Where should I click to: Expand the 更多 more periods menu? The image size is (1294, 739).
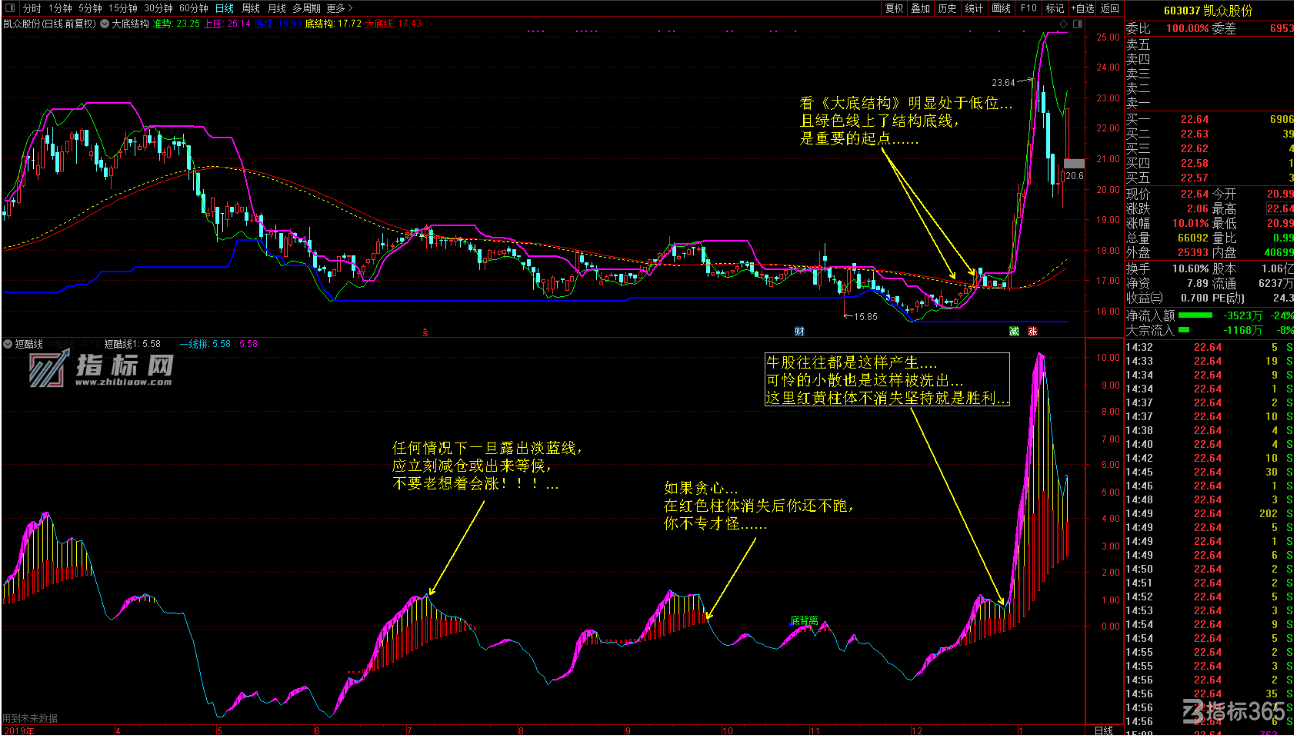pos(339,7)
